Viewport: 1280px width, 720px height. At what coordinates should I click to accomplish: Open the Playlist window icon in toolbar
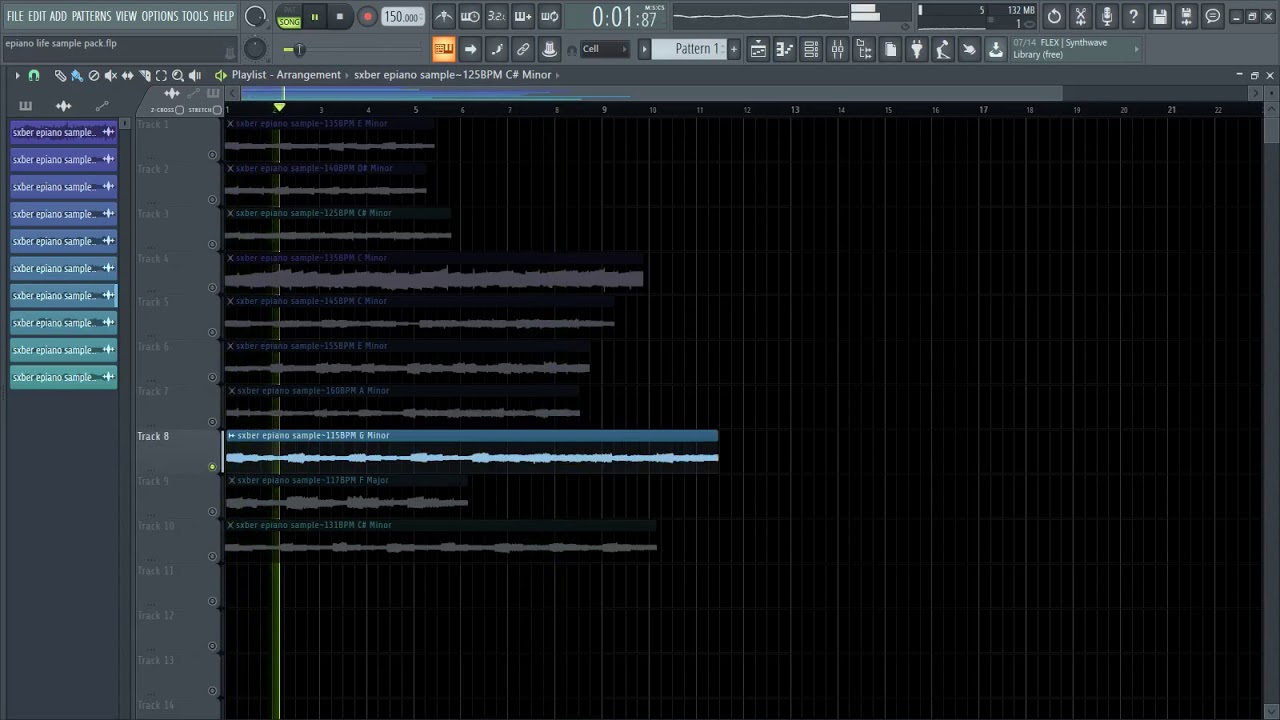[x=758, y=49]
